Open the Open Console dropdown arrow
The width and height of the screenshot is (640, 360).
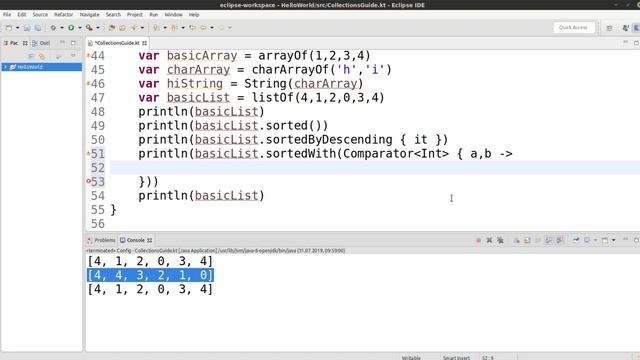click(613, 240)
